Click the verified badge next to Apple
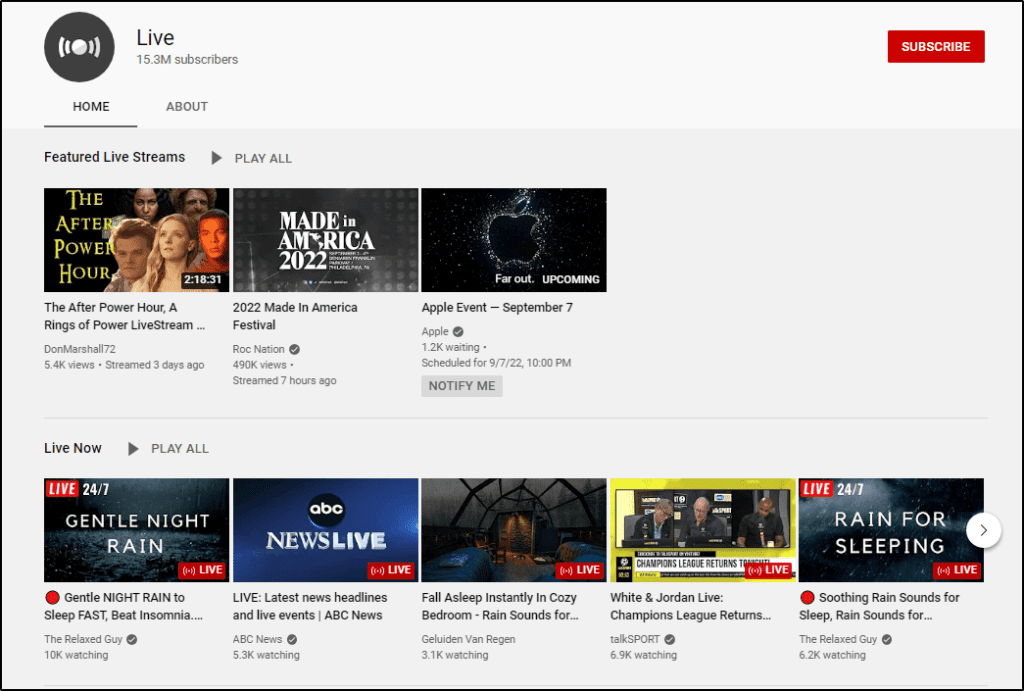Viewport: 1024px width, 691px height. (456, 331)
